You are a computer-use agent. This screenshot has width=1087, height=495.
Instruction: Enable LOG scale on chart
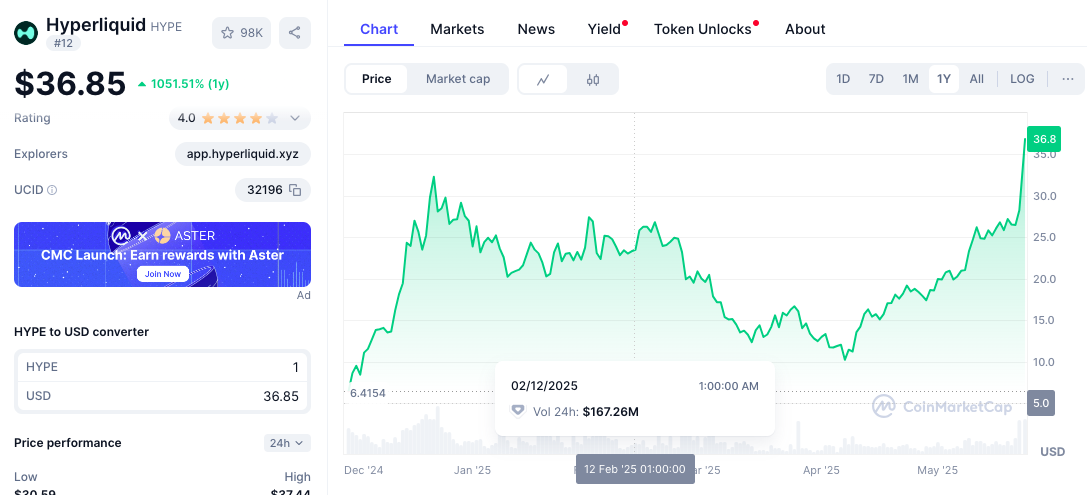coord(1022,79)
